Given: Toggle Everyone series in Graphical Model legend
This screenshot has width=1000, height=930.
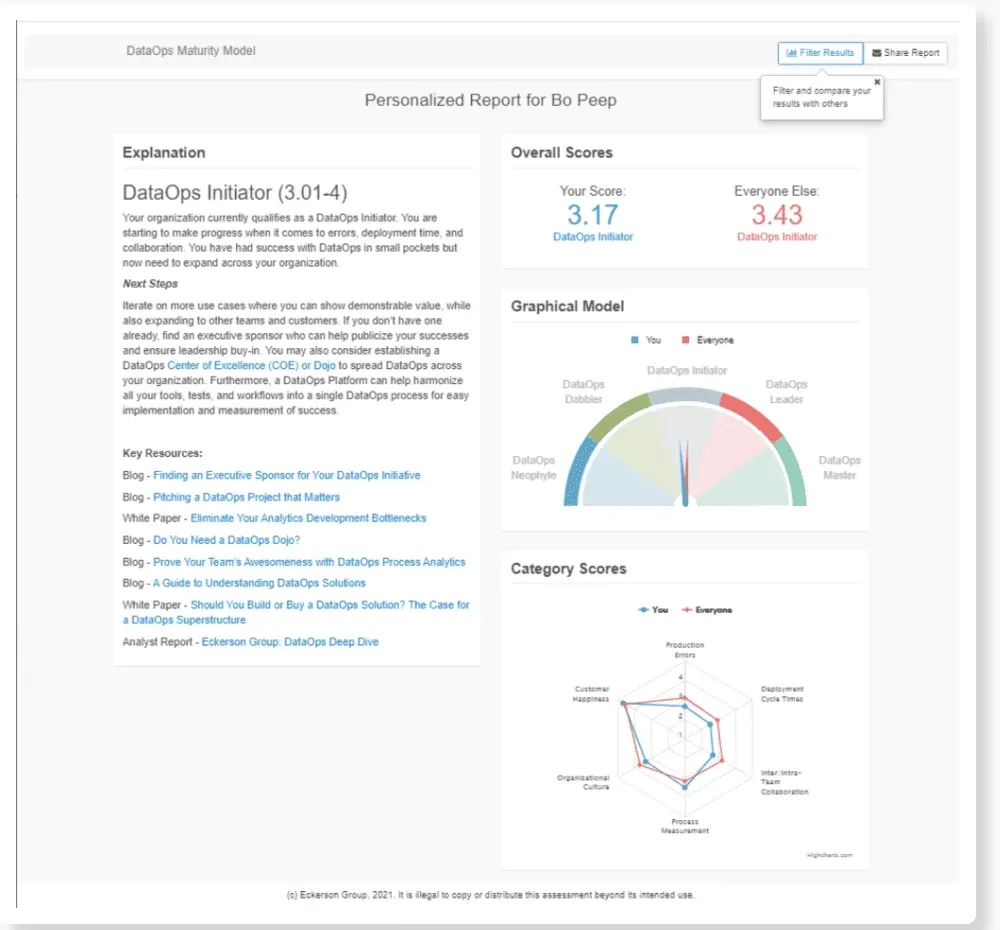Looking at the screenshot, I should 707,340.
